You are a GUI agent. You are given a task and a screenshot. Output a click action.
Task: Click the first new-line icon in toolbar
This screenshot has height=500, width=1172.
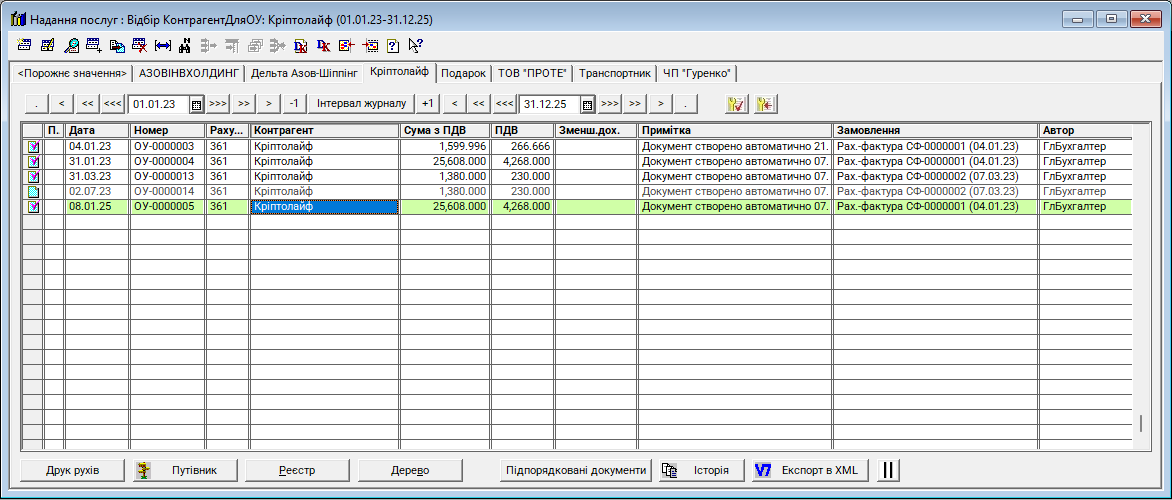click(25, 45)
